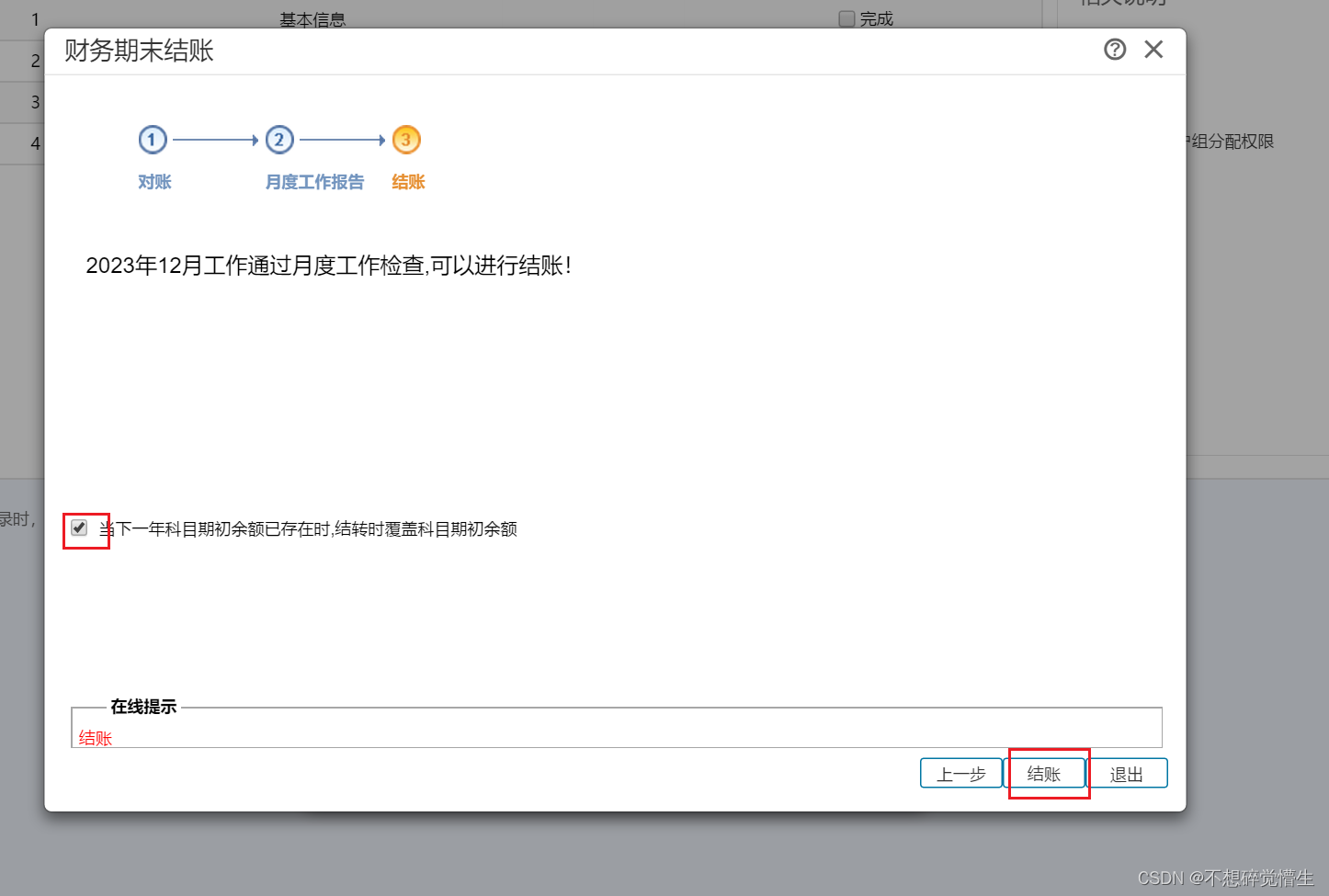Select step 1 circle 对账
1329x896 pixels.
pos(153,140)
